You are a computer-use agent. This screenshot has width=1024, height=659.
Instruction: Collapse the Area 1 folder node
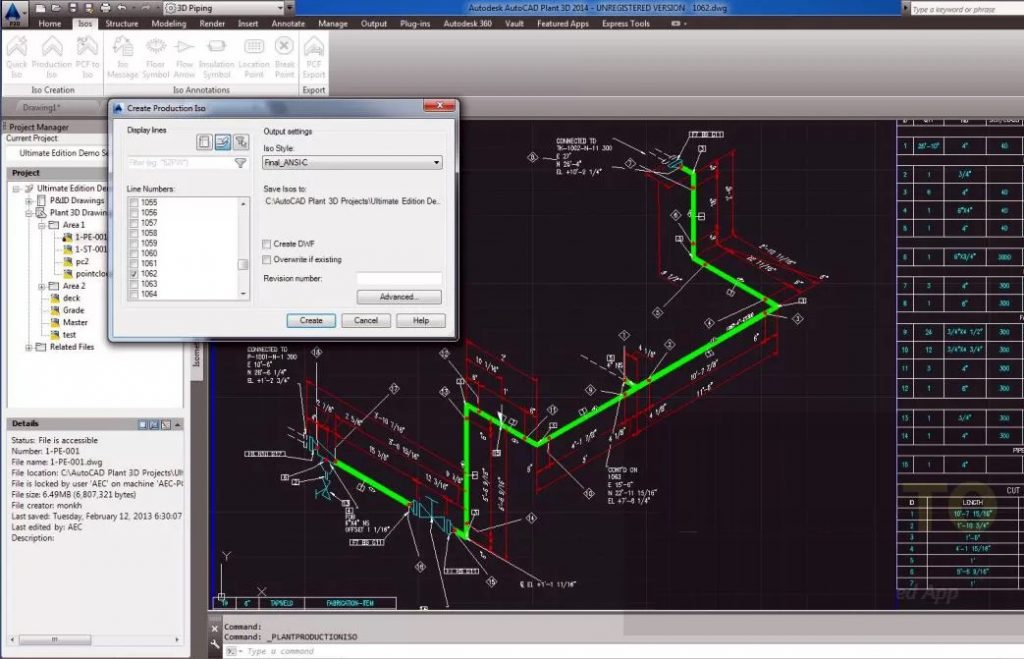(42, 225)
